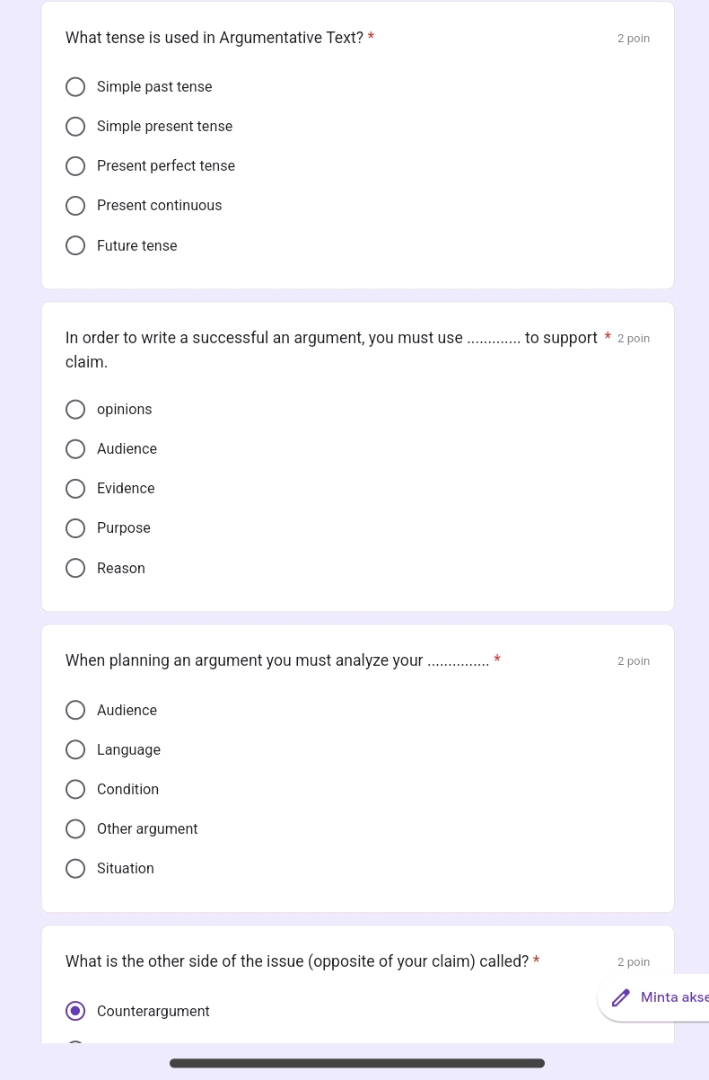Image resolution: width=709 pixels, height=1080 pixels.
Task: Choose Simple present tense radio button
Action: [x=75, y=127]
